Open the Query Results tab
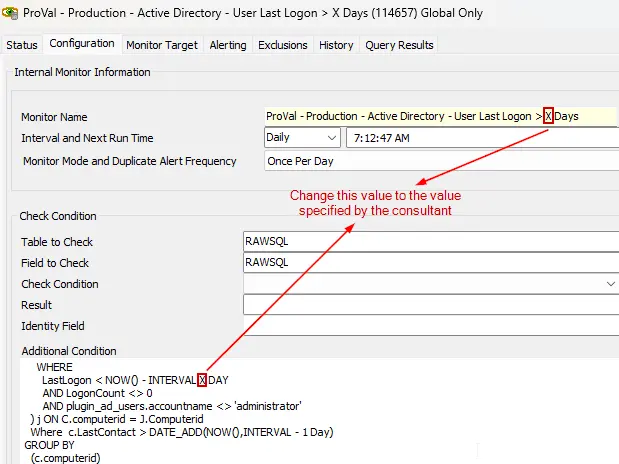Viewport: 619px width, 464px height. point(399,45)
